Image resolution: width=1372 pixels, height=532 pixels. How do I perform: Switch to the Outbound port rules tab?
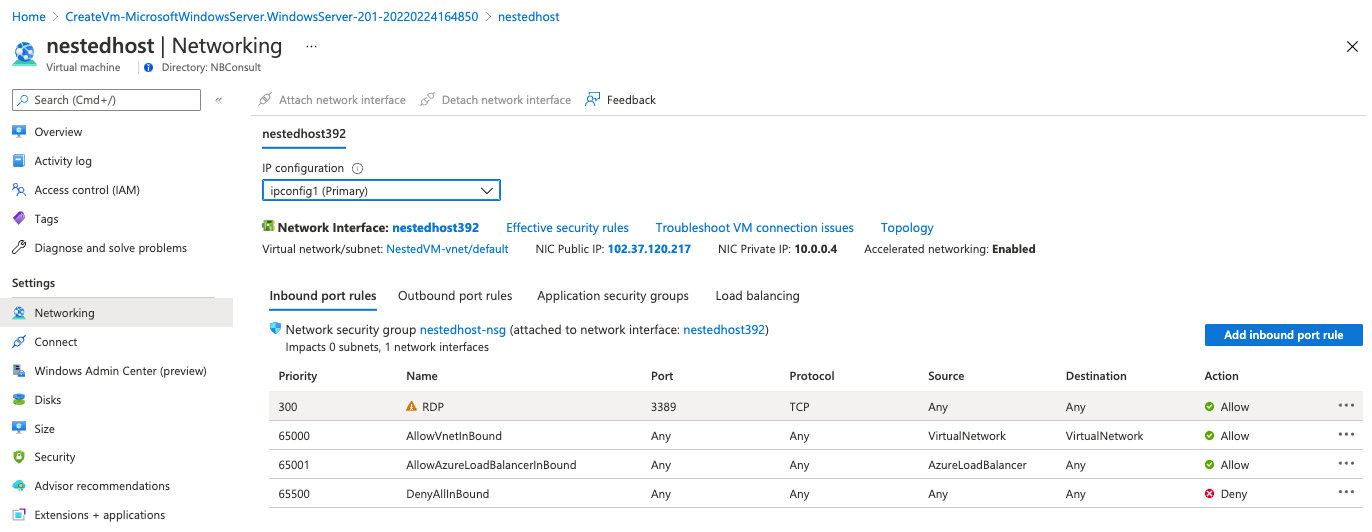coord(455,296)
